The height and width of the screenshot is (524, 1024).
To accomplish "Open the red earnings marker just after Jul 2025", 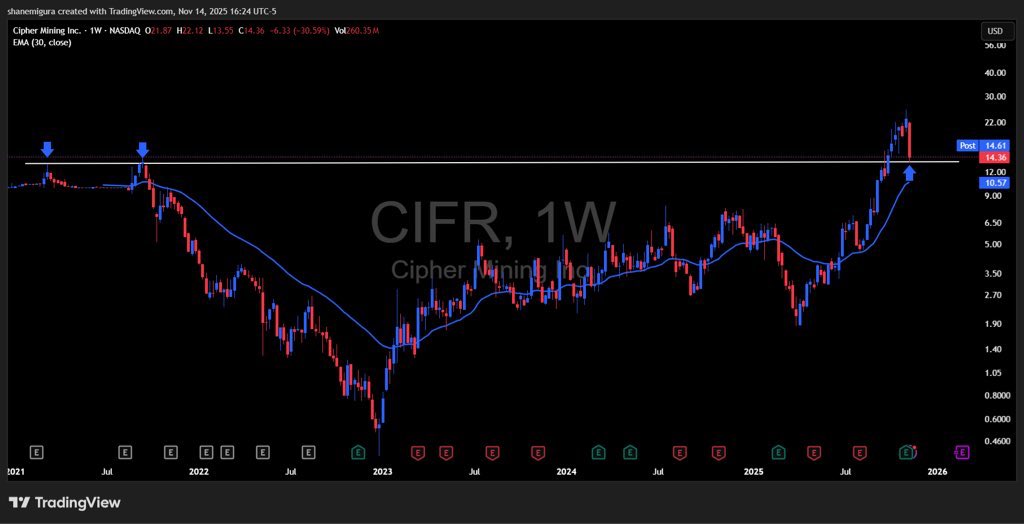I will (x=860, y=451).
